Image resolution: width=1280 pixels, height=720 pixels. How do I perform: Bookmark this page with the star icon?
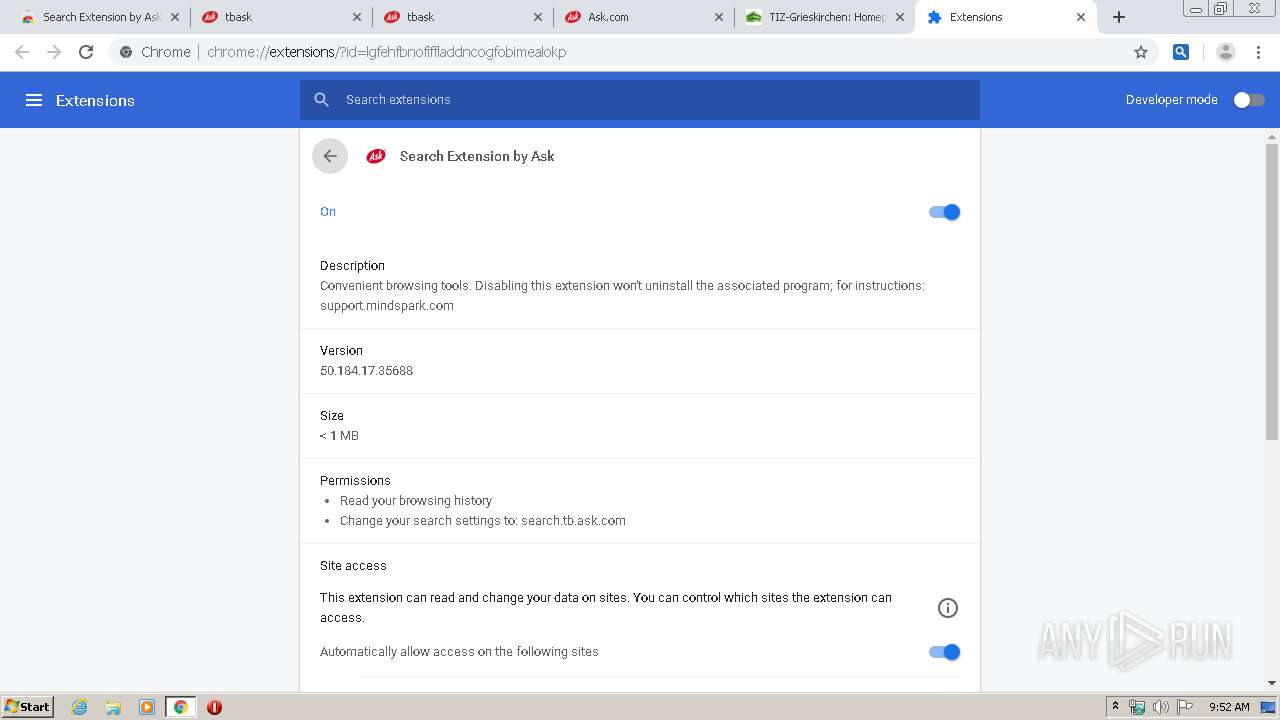pyautogui.click(x=1141, y=52)
